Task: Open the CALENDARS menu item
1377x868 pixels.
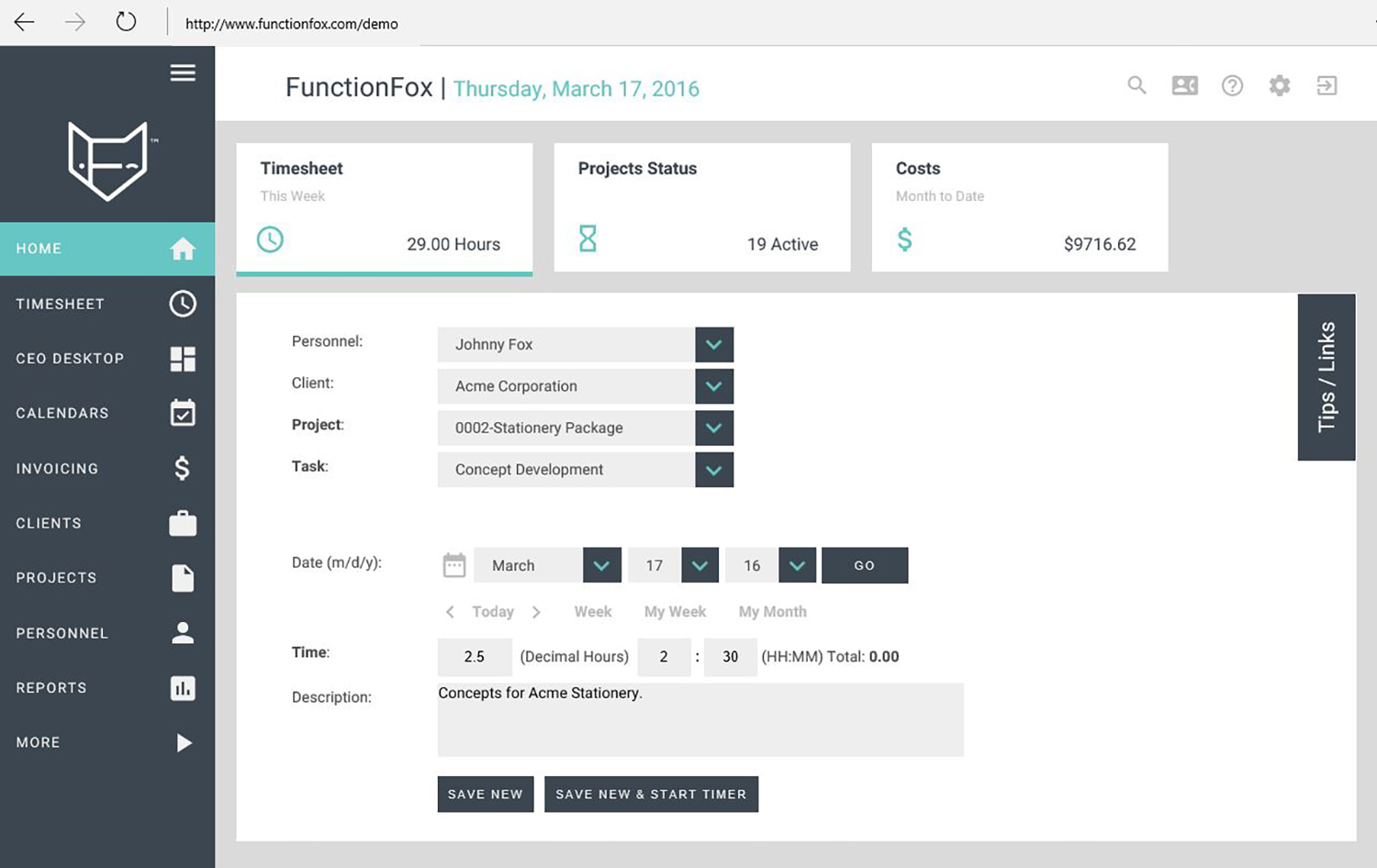Action: 107,413
